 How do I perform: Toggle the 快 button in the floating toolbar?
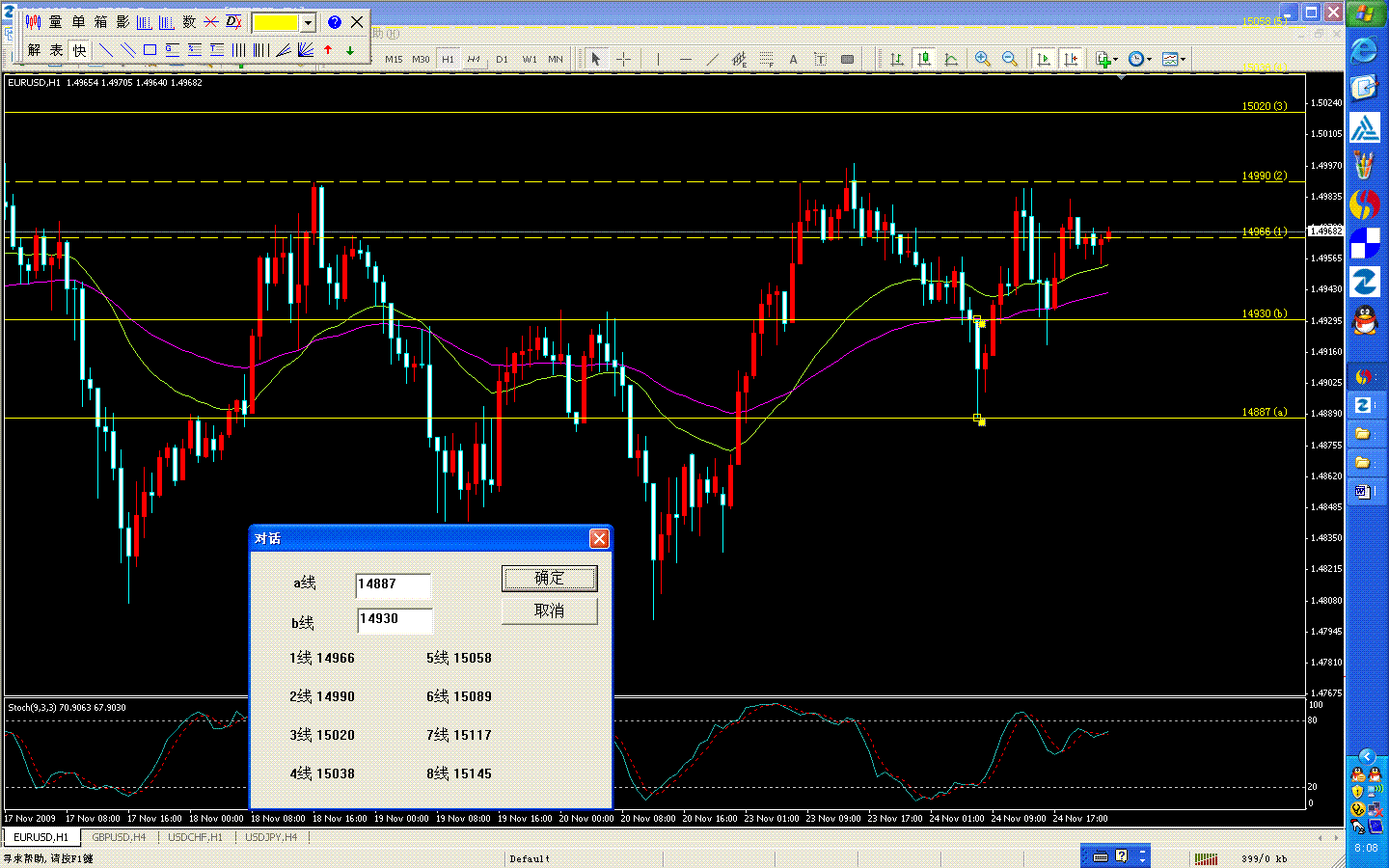79,50
